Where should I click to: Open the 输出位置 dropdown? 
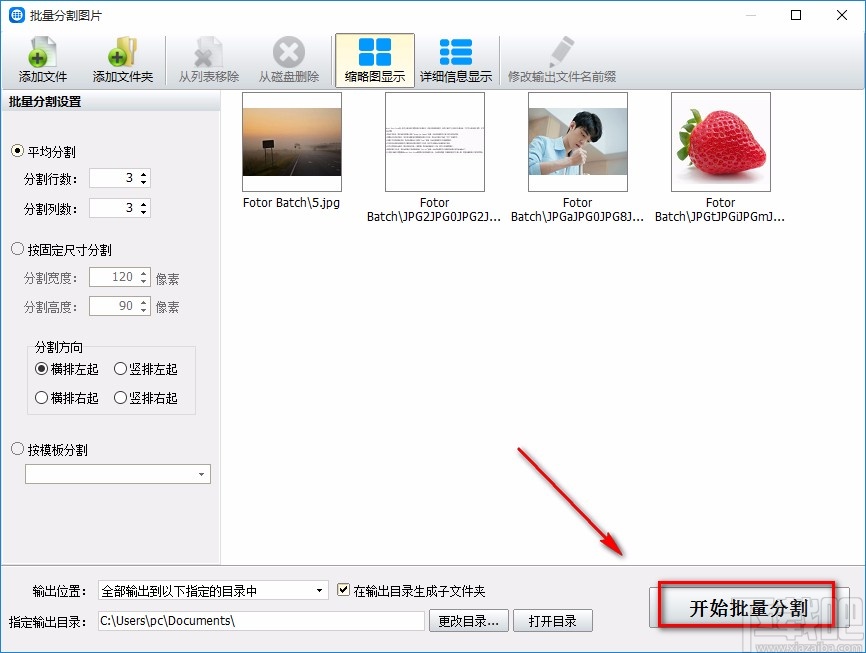(x=320, y=590)
